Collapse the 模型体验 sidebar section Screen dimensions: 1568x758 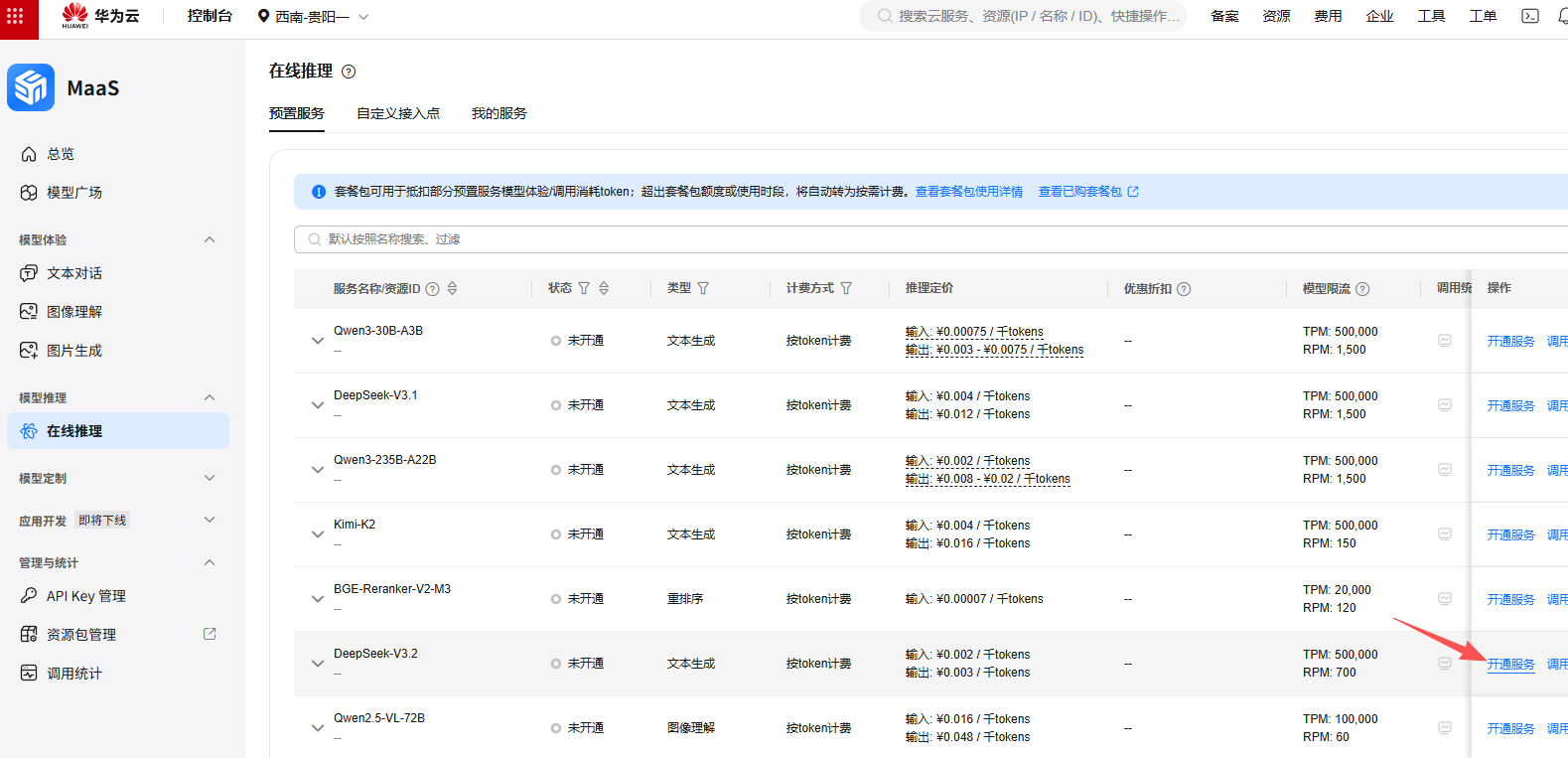[x=210, y=239]
